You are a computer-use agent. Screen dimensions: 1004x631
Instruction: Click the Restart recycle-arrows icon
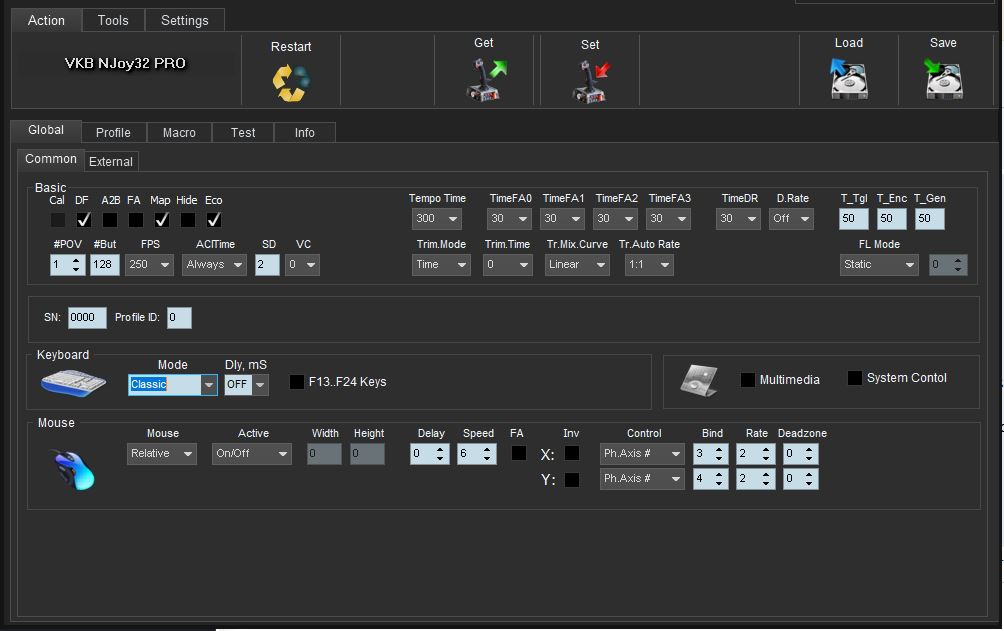(291, 82)
